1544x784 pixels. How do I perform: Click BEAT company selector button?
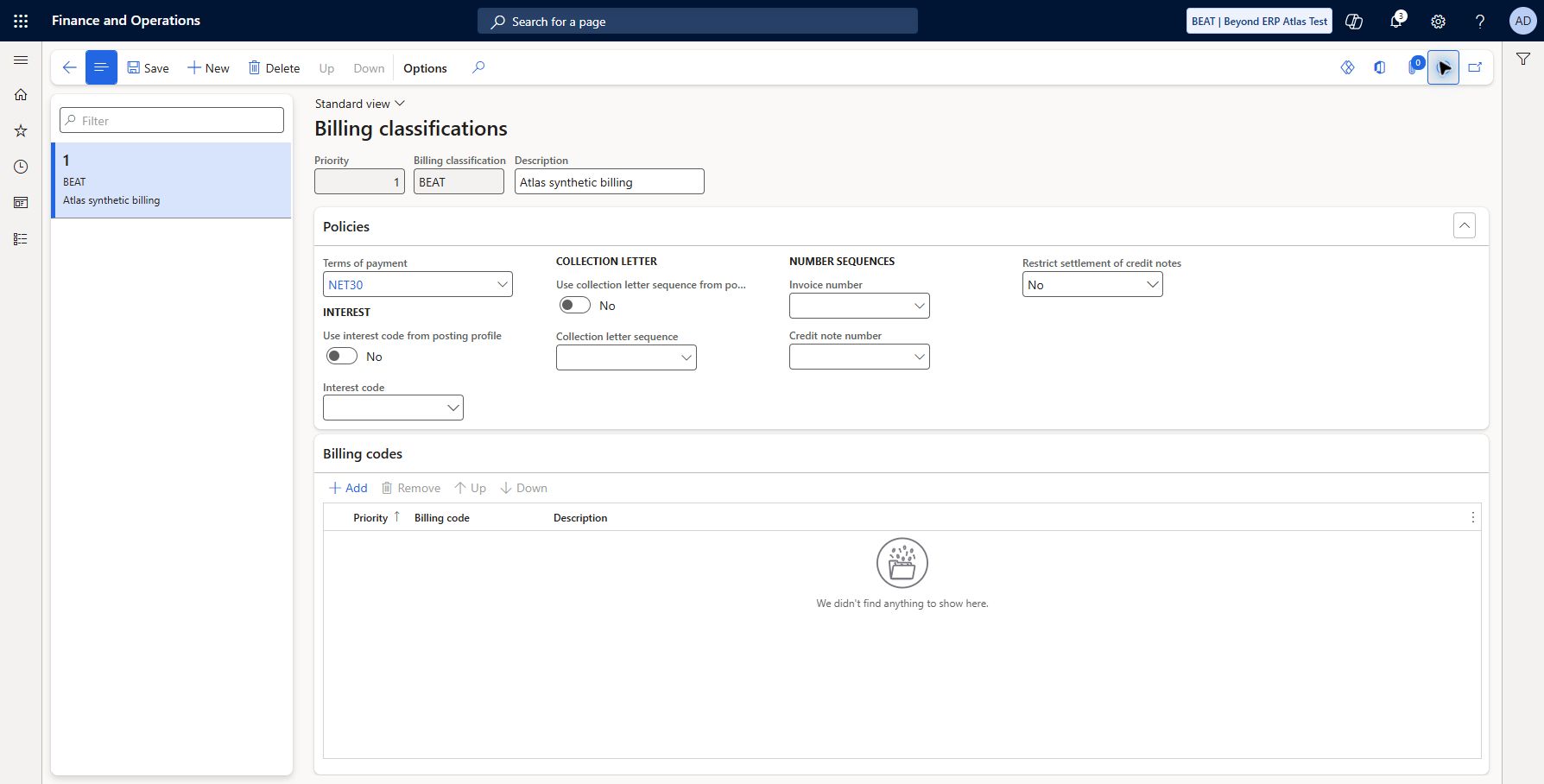1259,21
